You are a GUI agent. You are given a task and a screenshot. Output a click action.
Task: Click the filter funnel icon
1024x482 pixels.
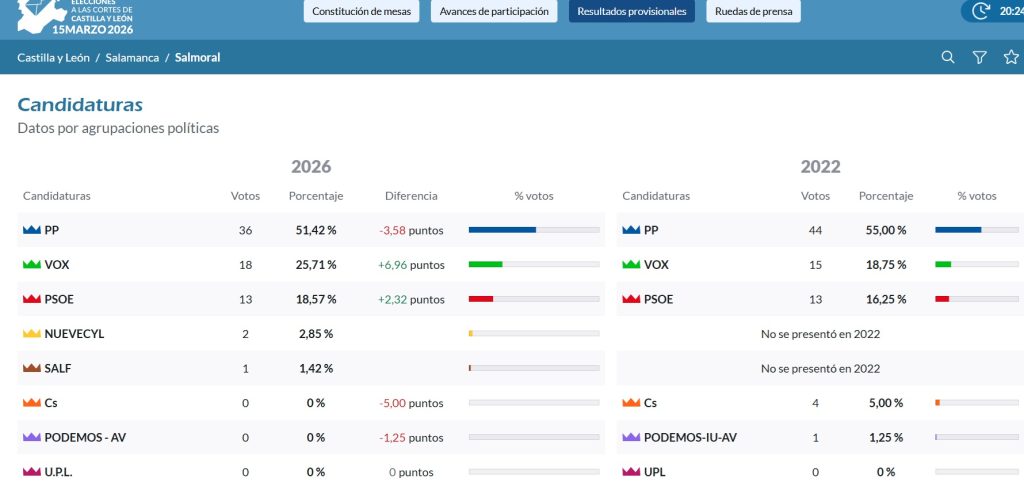tap(980, 57)
